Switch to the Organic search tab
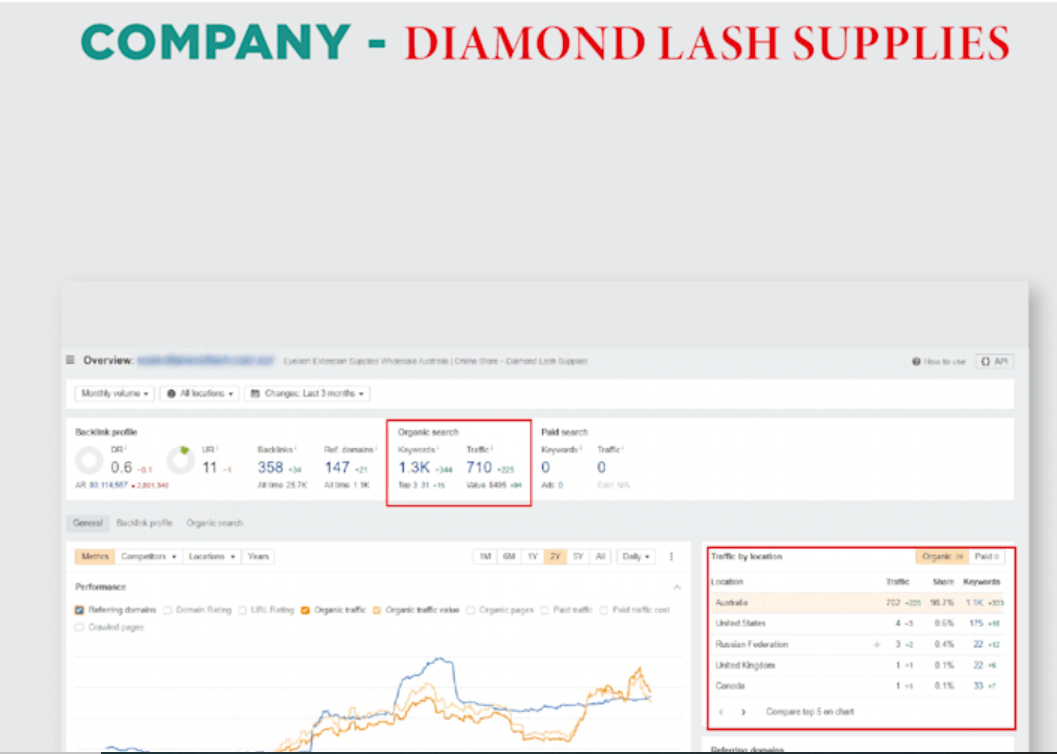This screenshot has width=1057, height=754. click(214, 523)
